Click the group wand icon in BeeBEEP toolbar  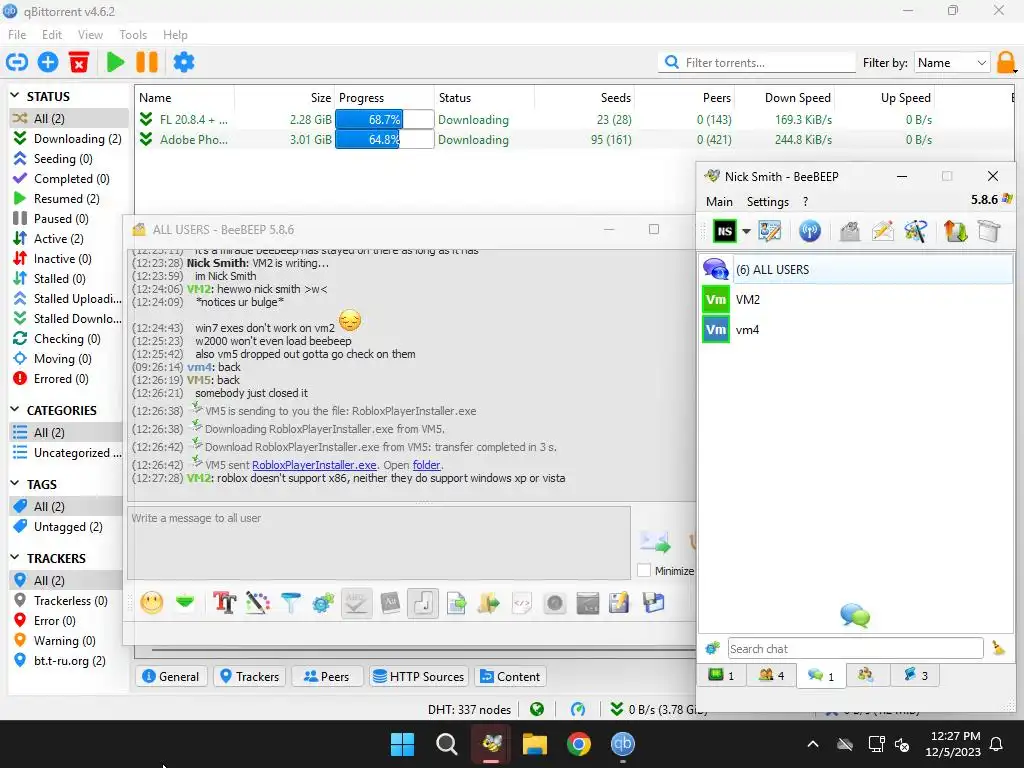[916, 231]
